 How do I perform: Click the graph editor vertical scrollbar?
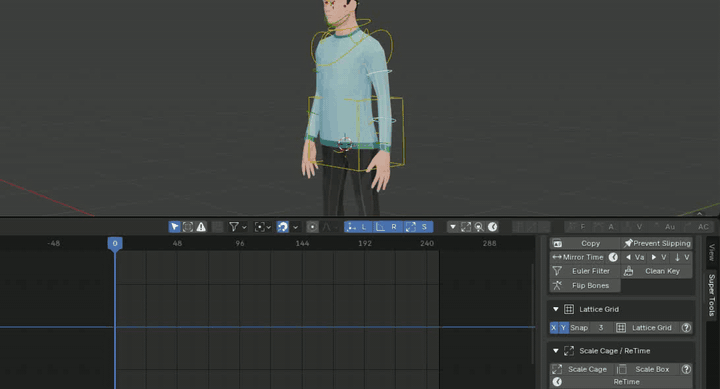point(533,314)
